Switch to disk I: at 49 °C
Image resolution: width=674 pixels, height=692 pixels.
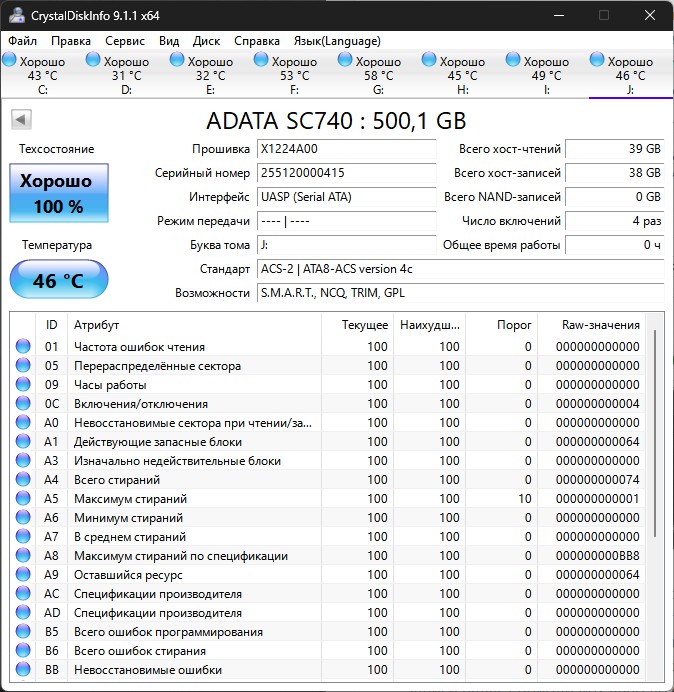(546, 74)
